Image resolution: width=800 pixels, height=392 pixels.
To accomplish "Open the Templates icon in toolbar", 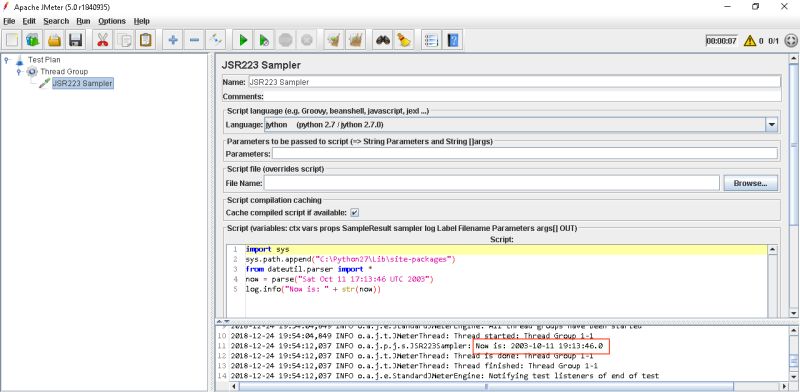I will pos(33,40).
